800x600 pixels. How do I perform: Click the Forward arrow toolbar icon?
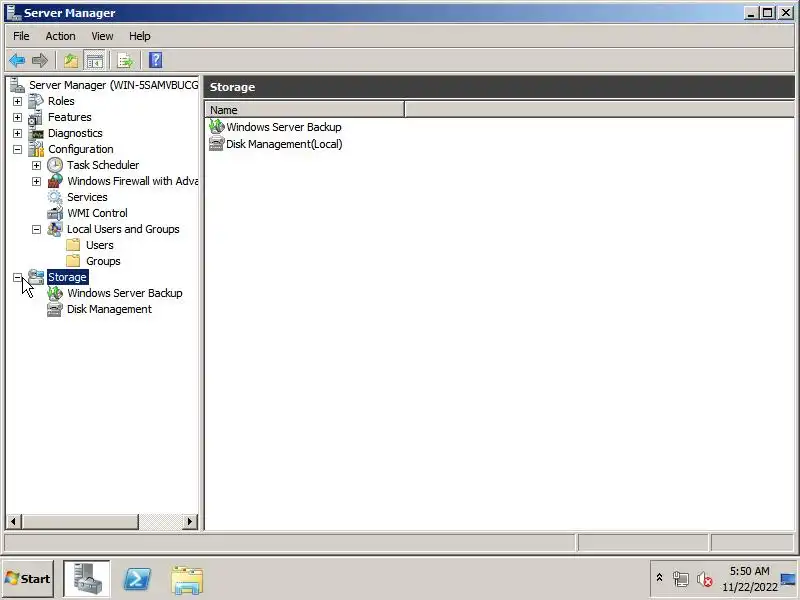click(40, 61)
